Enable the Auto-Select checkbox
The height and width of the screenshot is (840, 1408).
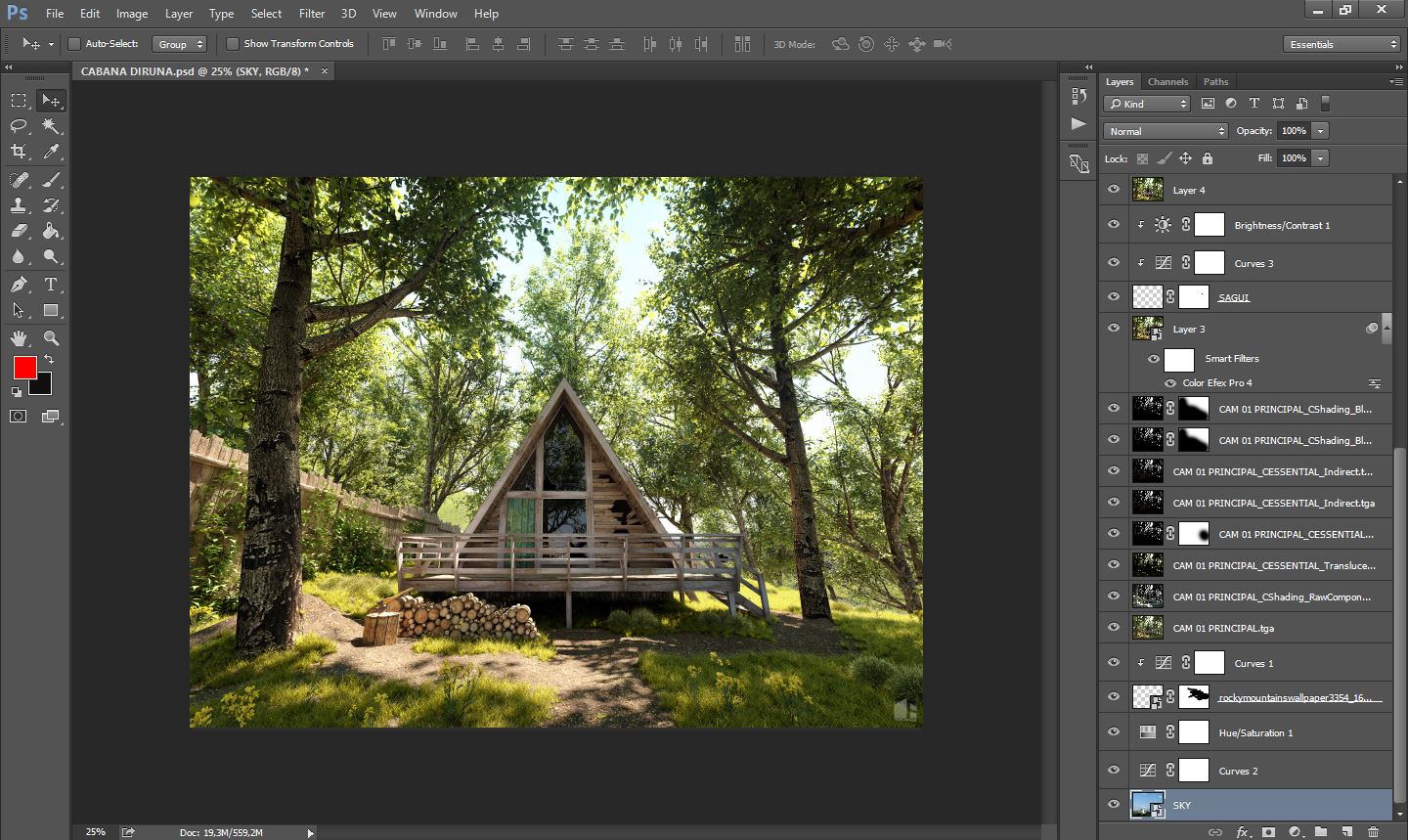(x=74, y=44)
